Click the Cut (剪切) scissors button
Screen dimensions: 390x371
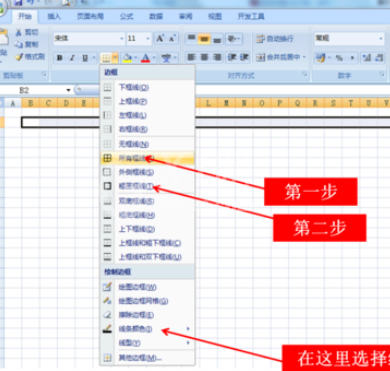click(27, 33)
